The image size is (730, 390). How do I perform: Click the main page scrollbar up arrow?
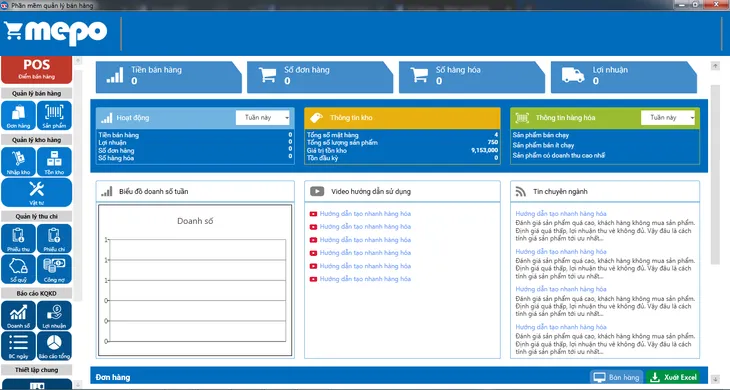pos(716,66)
